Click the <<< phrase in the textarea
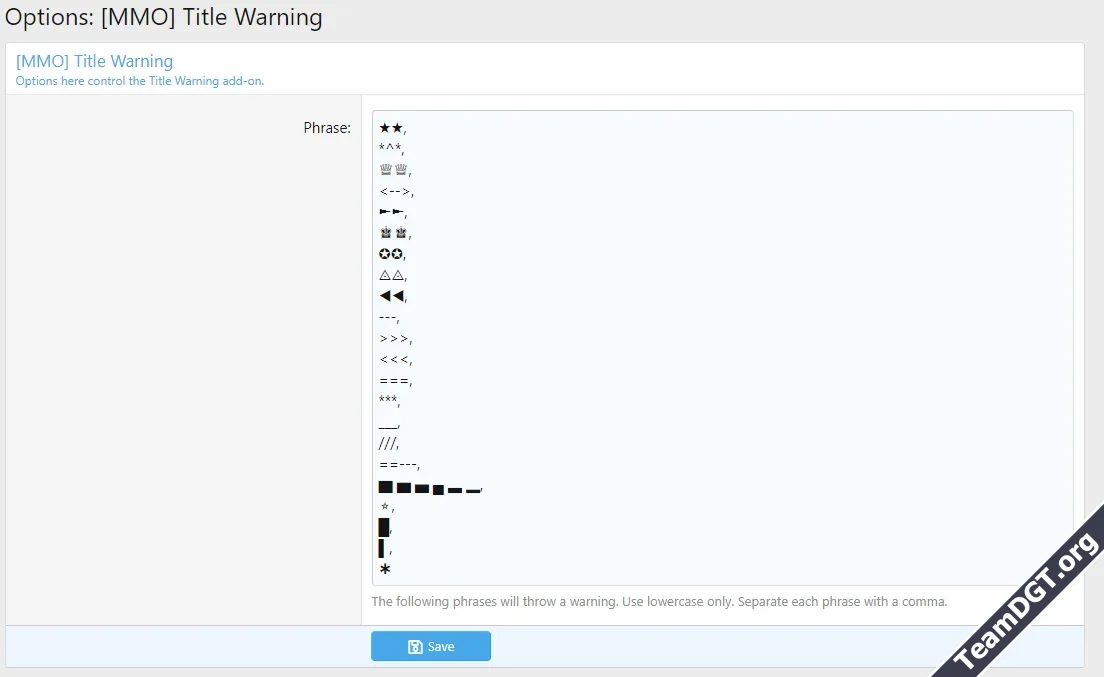The width and height of the screenshot is (1104, 677). pyautogui.click(x=394, y=359)
